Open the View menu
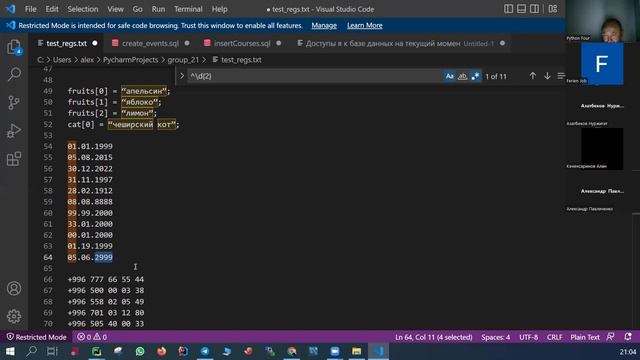The height and width of the screenshot is (360, 640). coord(115,9)
